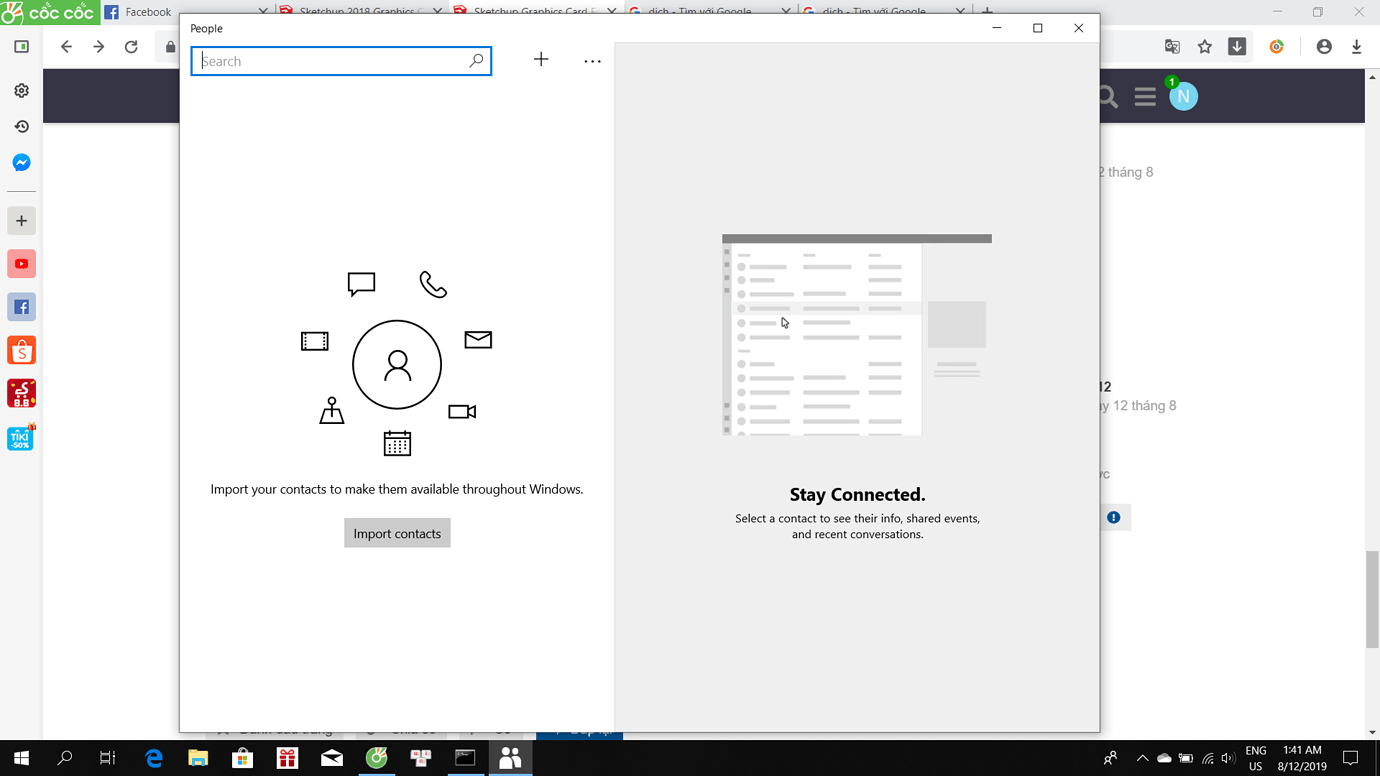Viewport: 1380px width, 776px height.
Task: Open Windows taskbar search
Action: (65, 758)
